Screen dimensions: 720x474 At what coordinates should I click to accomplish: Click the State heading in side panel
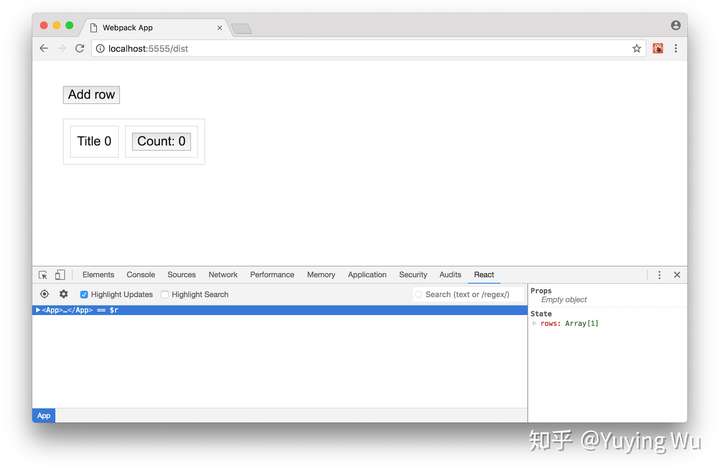[x=541, y=314]
